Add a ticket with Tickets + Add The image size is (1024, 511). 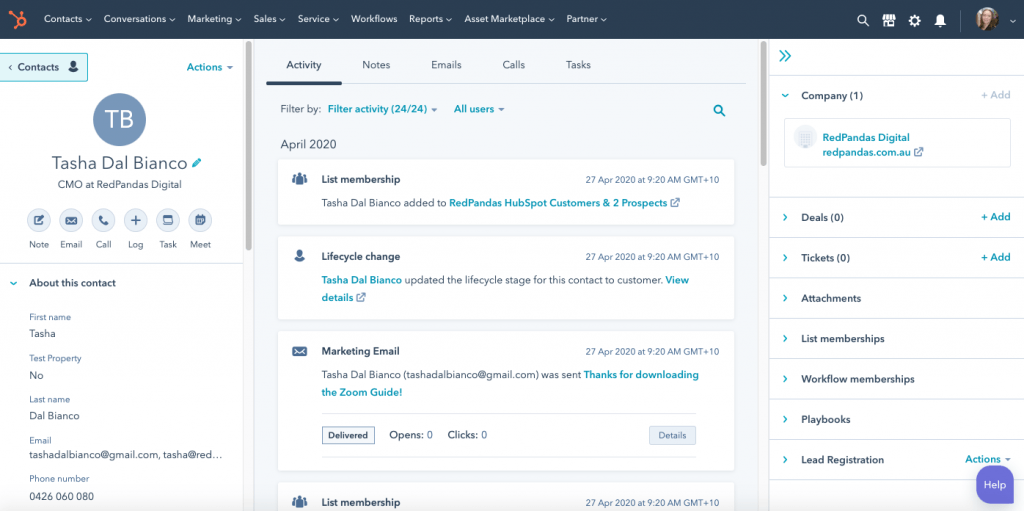point(995,257)
